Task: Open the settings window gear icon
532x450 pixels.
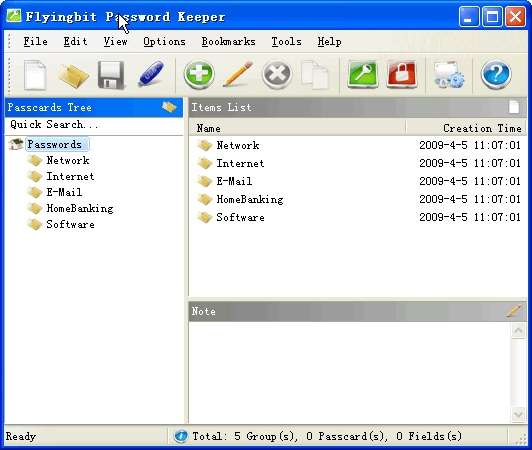Action: 449,75
